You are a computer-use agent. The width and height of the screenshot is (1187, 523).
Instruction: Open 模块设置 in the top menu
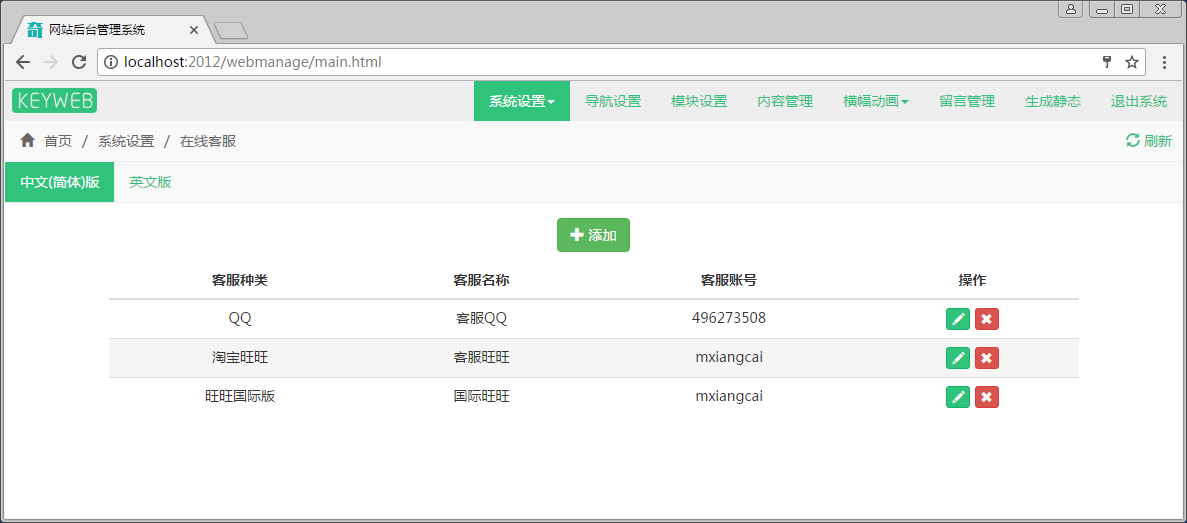coord(699,101)
